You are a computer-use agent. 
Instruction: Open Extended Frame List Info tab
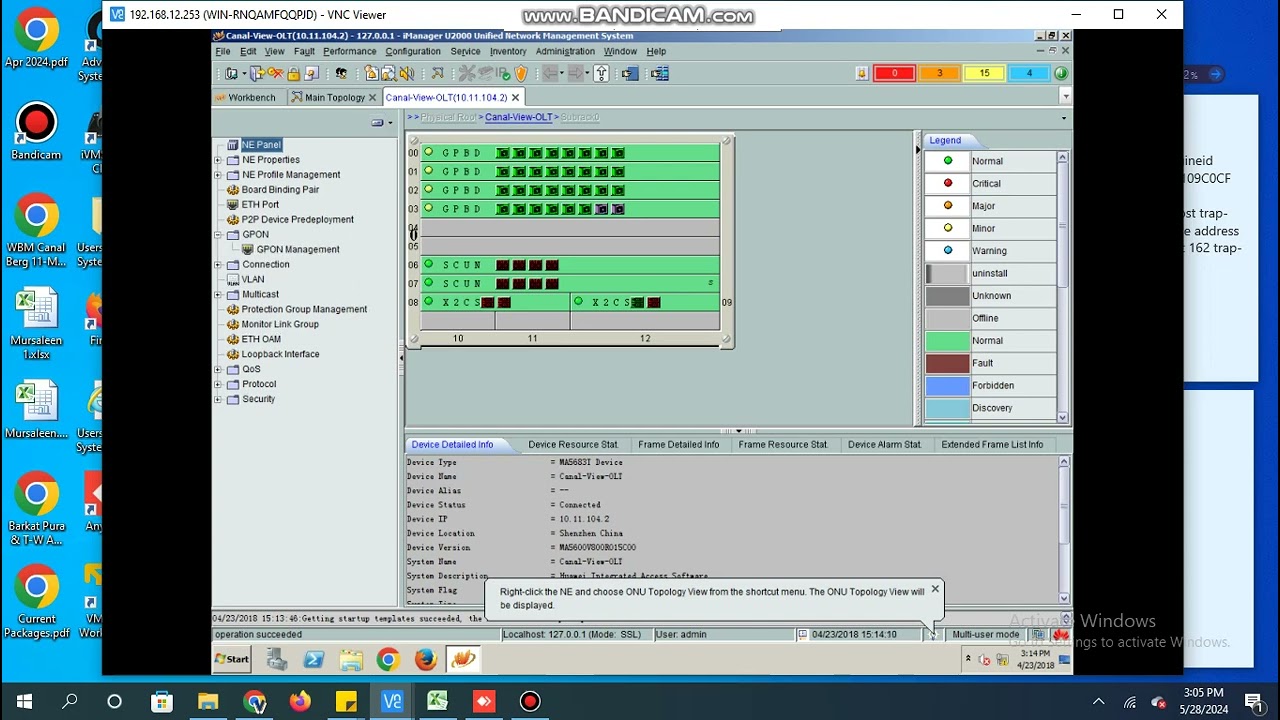tap(992, 444)
